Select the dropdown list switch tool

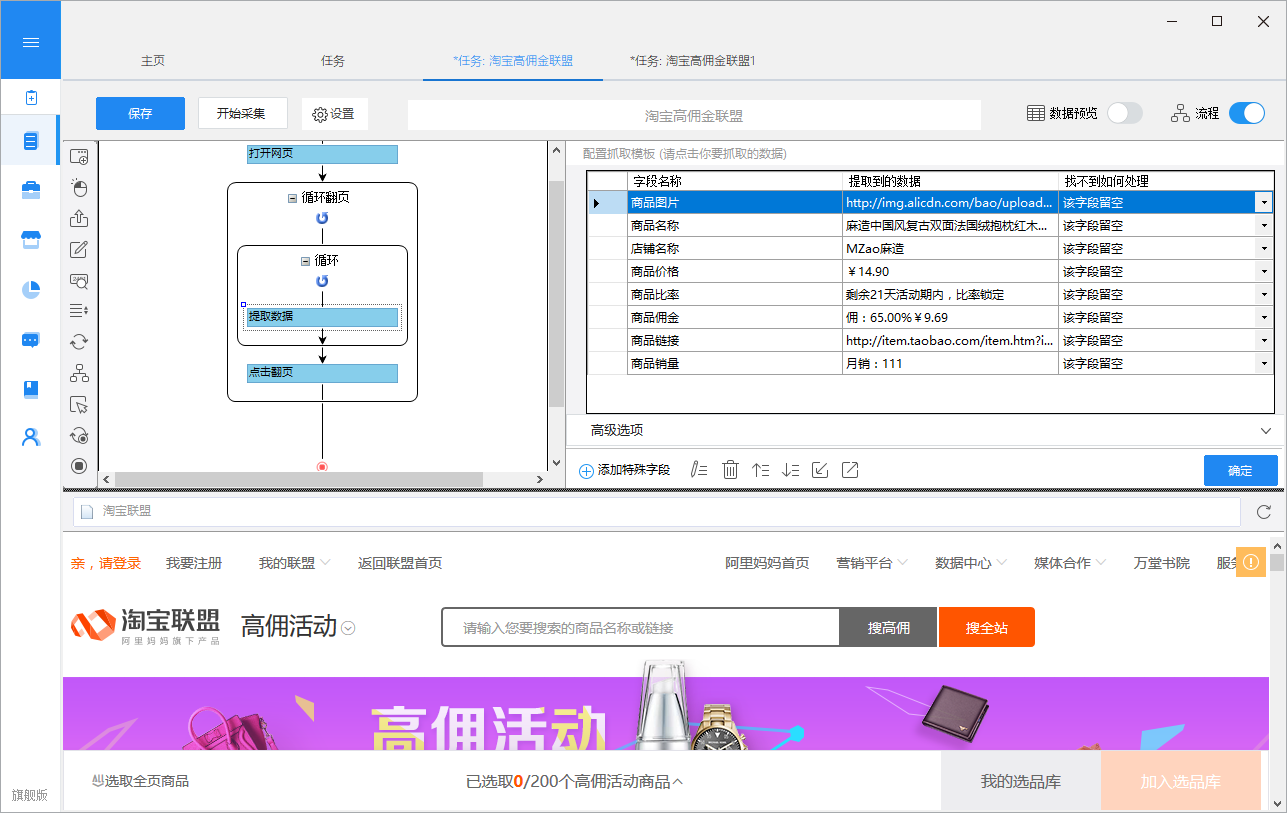[x=79, y=311]
